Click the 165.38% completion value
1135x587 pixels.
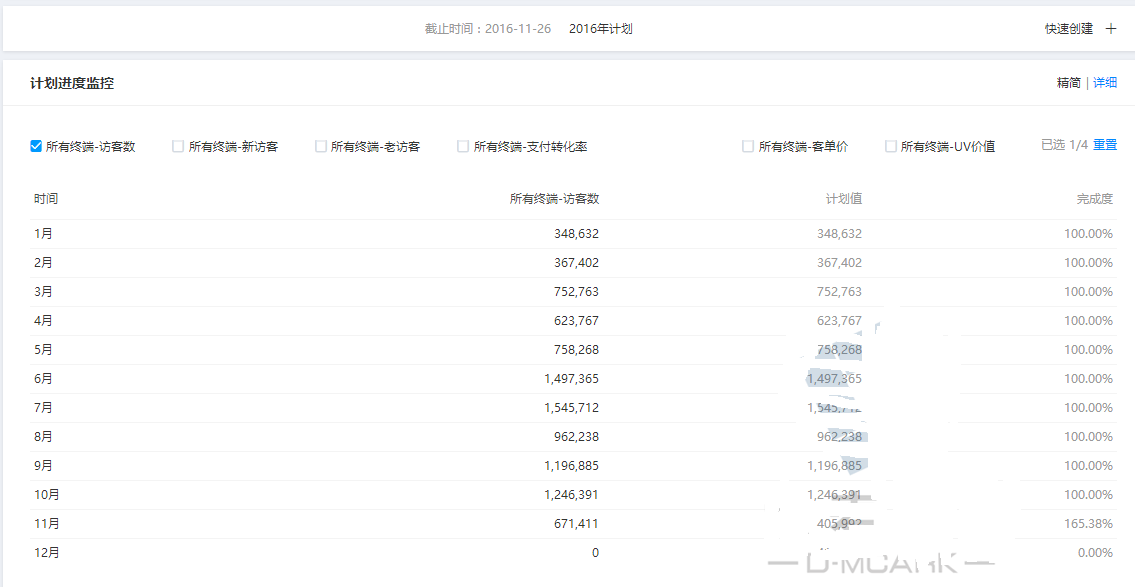(x=1088, y=524)
